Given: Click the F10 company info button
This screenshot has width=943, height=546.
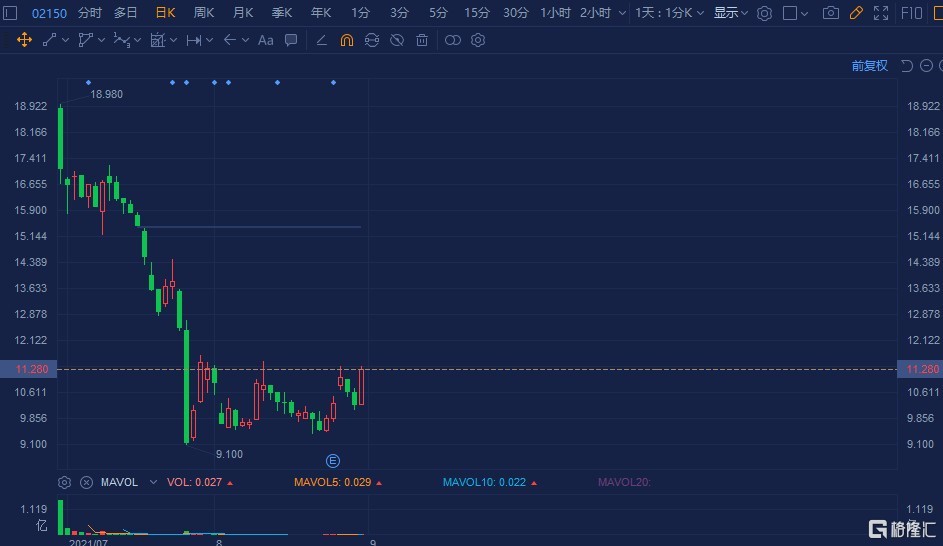Looking at the screenshot, I should point(912,13).
